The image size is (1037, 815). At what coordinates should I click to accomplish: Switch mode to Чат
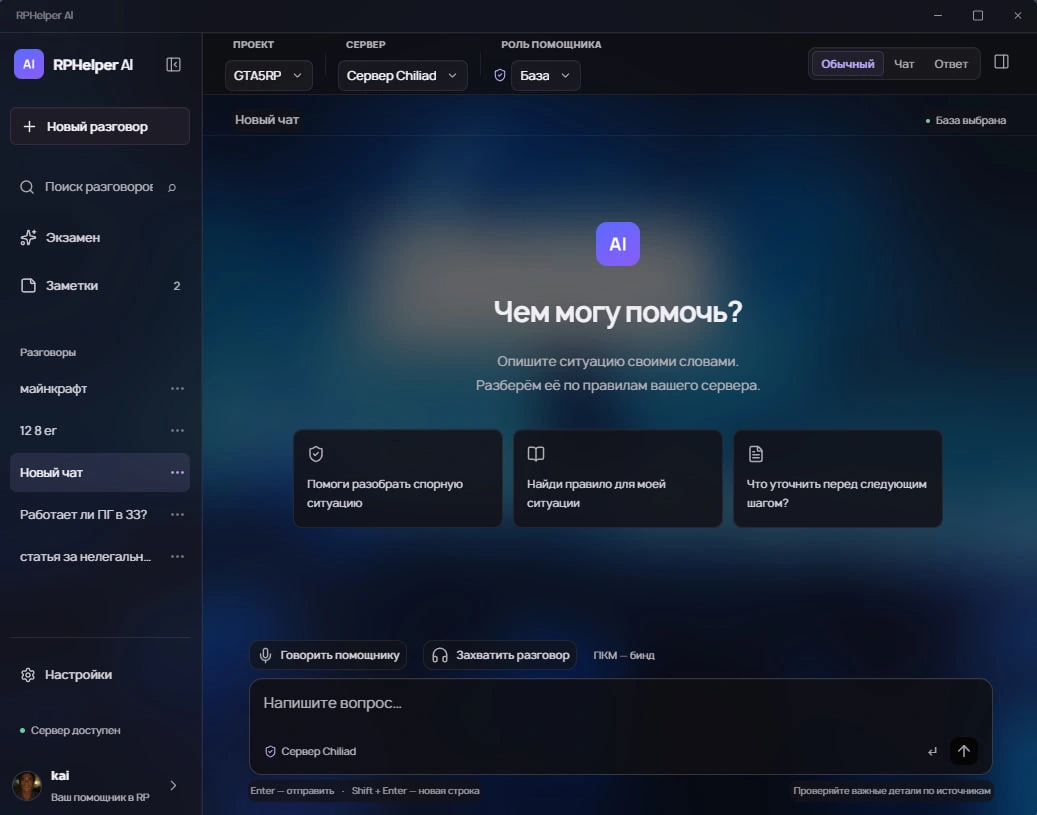click(903, 64)
